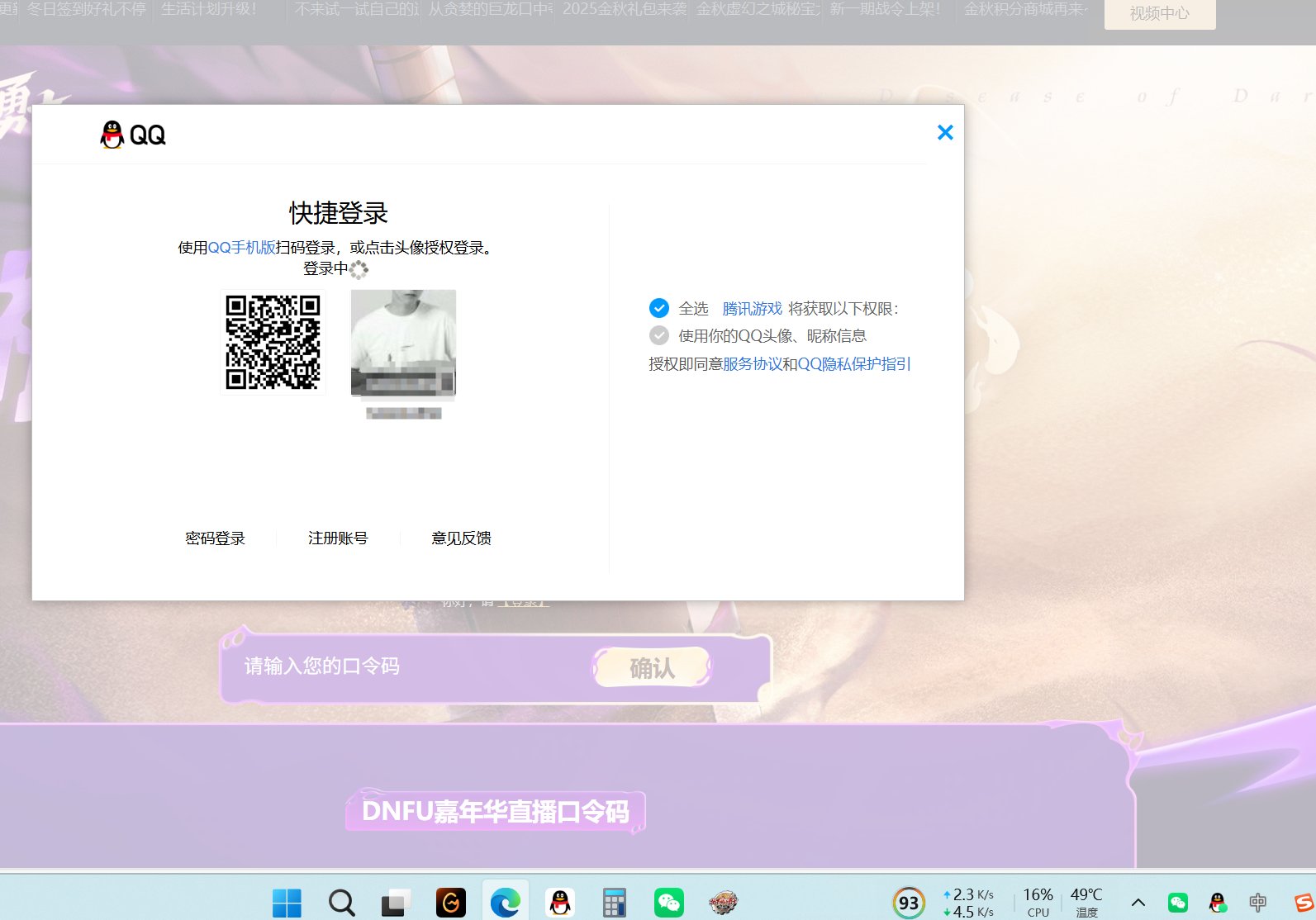
Task: Open 新一期战令上架! nav item
Action: pos(885,10)
